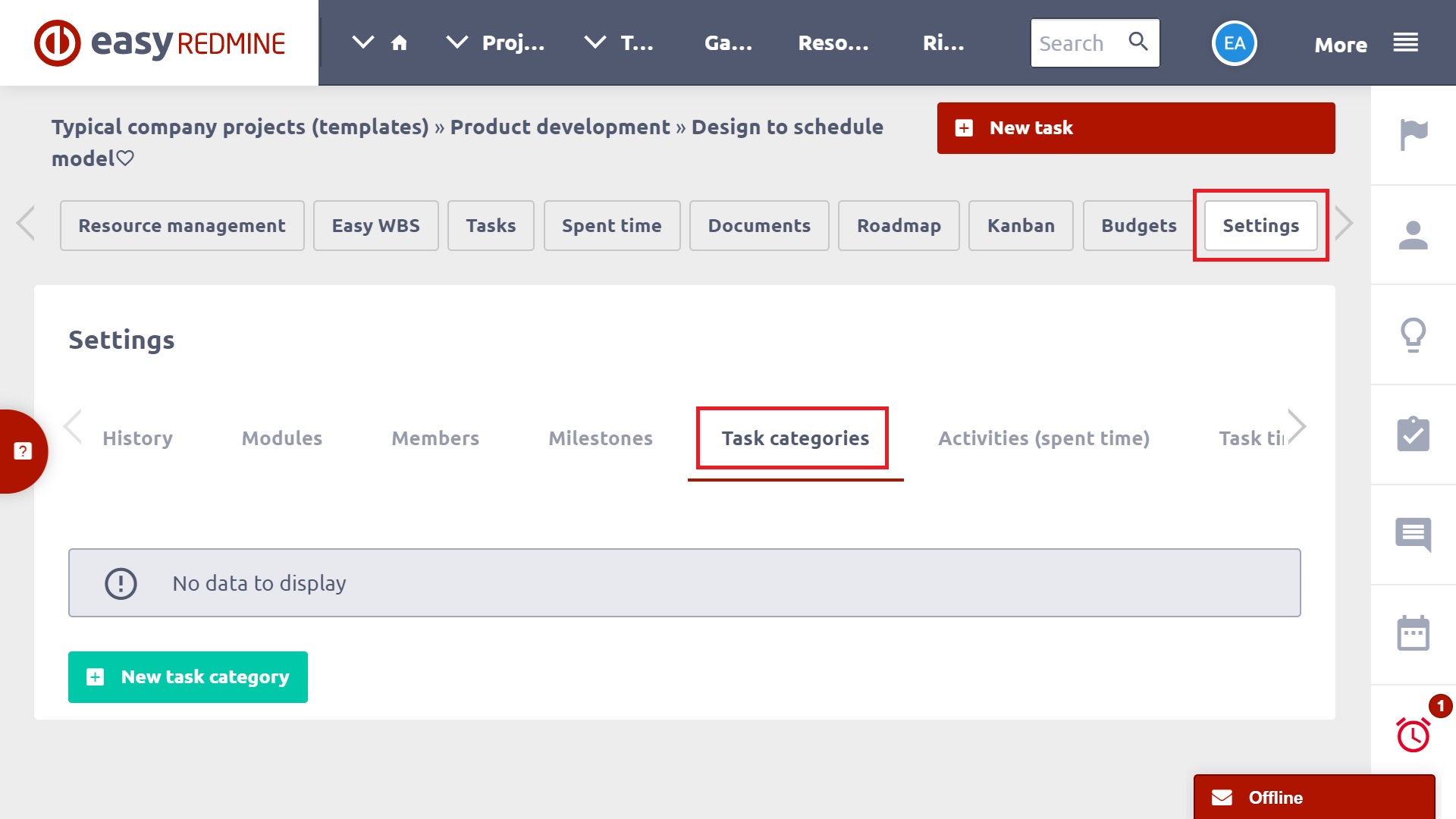This screenshot has height=819, width=1456.
Task: Expand the Tasks dropdown chevron
Action: pos(595,42)
